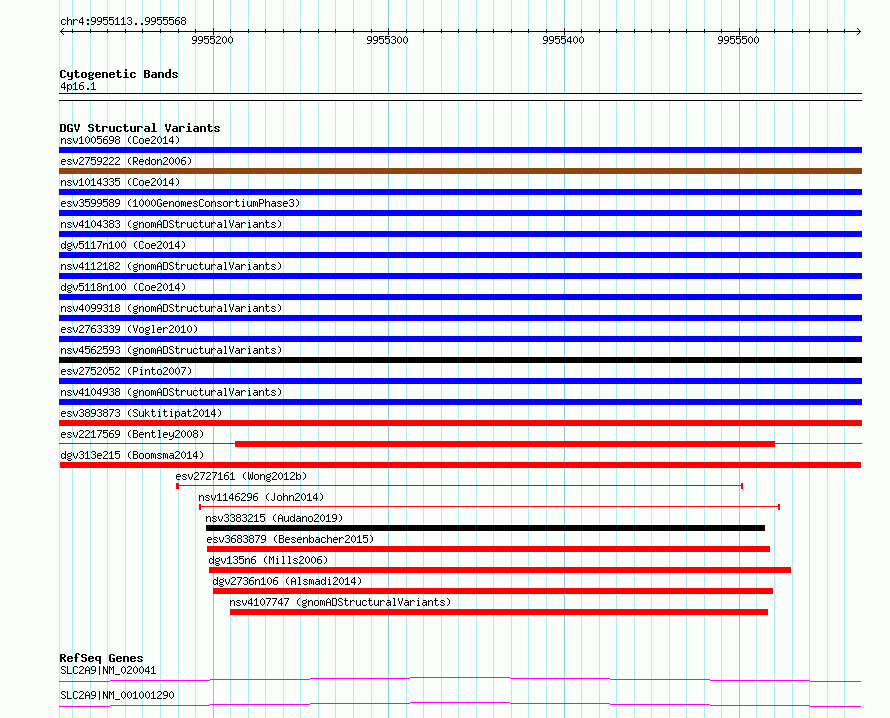The width and height of the screenshot is (890, 718).
Task: Open nsv3383215 (Audano2019) label
Action: pos(274,518)
